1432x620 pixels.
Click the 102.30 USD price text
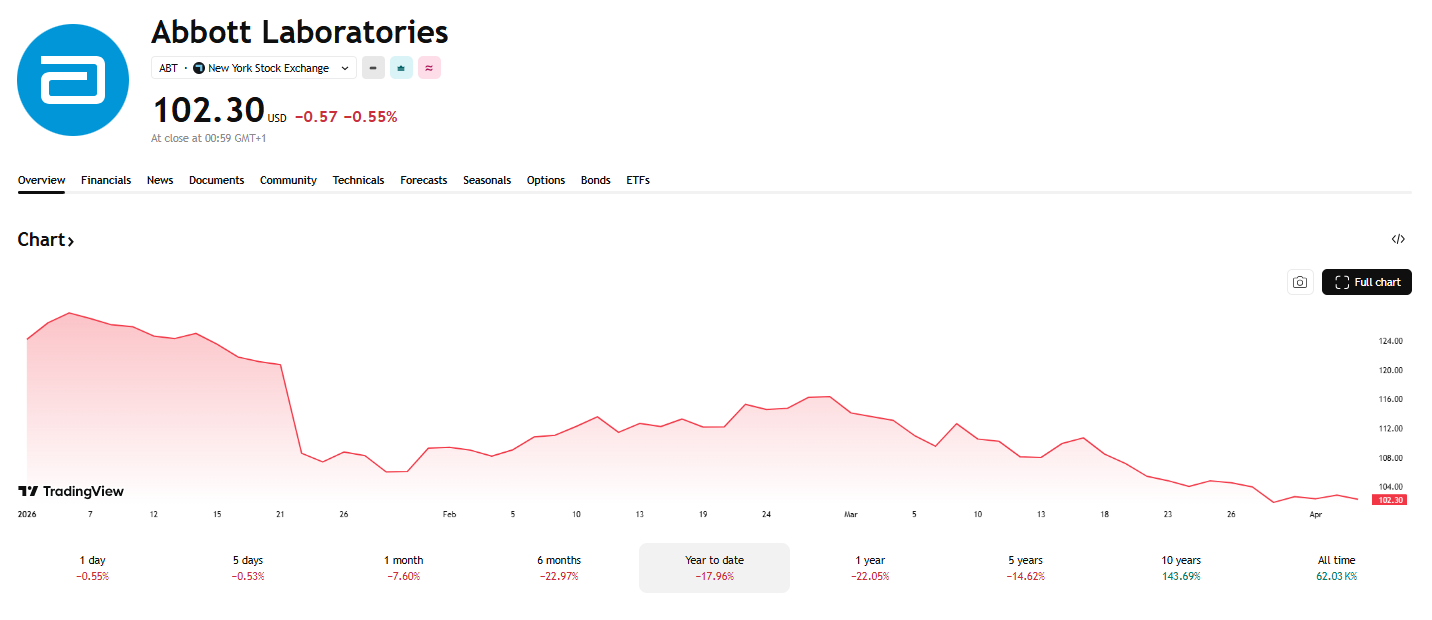tap(219, 110)
